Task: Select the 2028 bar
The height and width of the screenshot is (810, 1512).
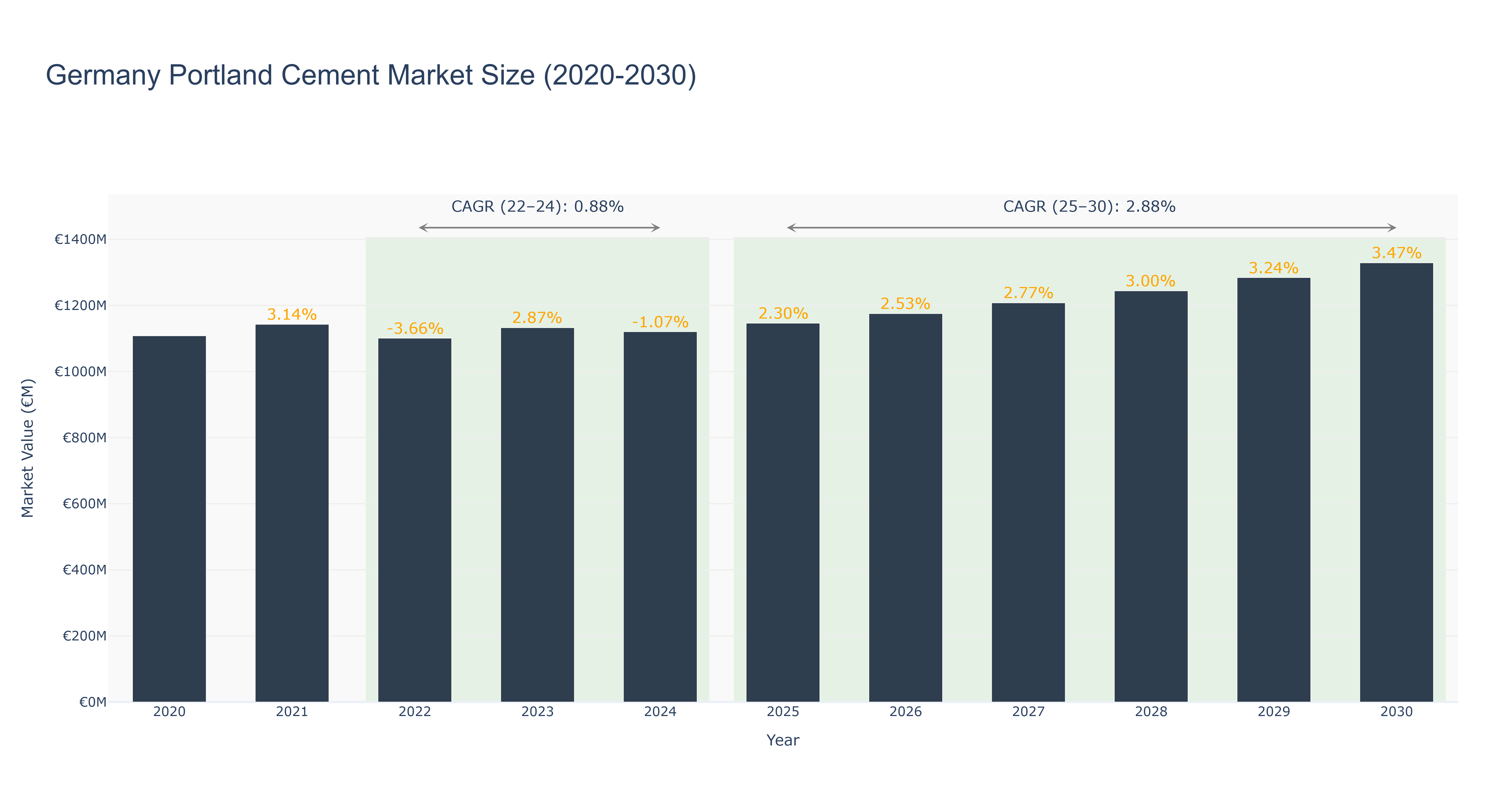Action: [x=1150, y=497]
